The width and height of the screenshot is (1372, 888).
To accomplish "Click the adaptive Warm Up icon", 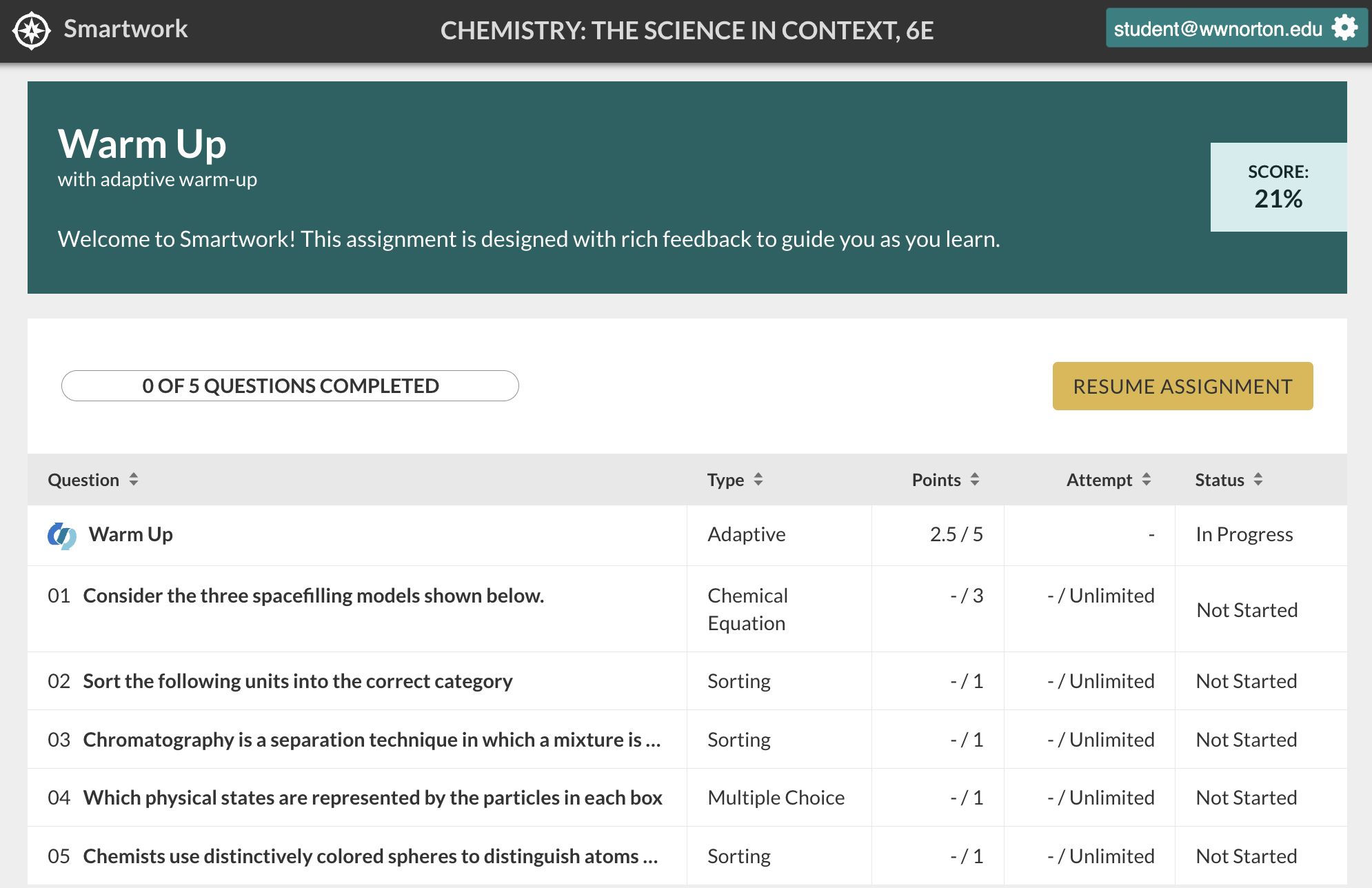I will [x=61, y=535].
